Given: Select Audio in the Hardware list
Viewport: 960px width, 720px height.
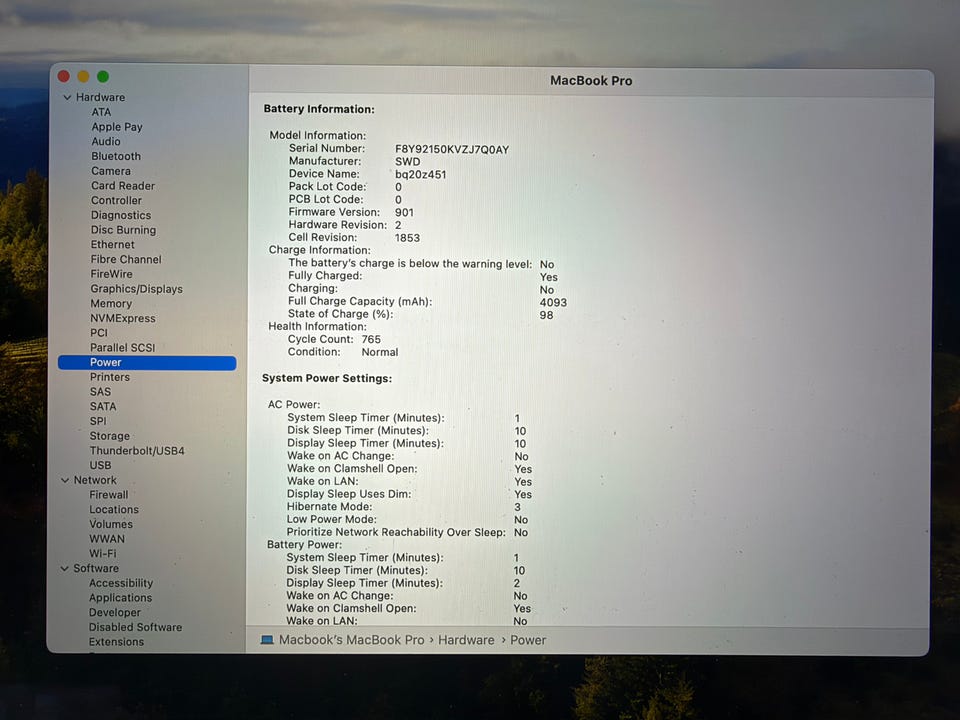Looking at the screenshot, I should (106, 141).
